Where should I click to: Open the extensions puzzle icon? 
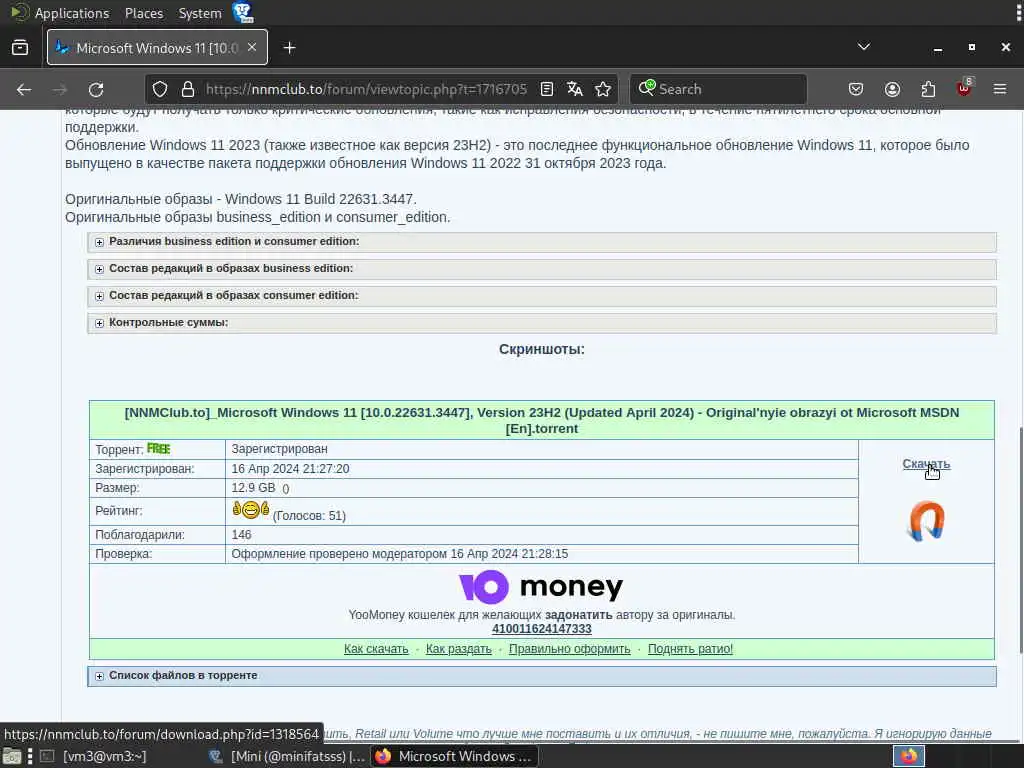[x=928, y=89]
